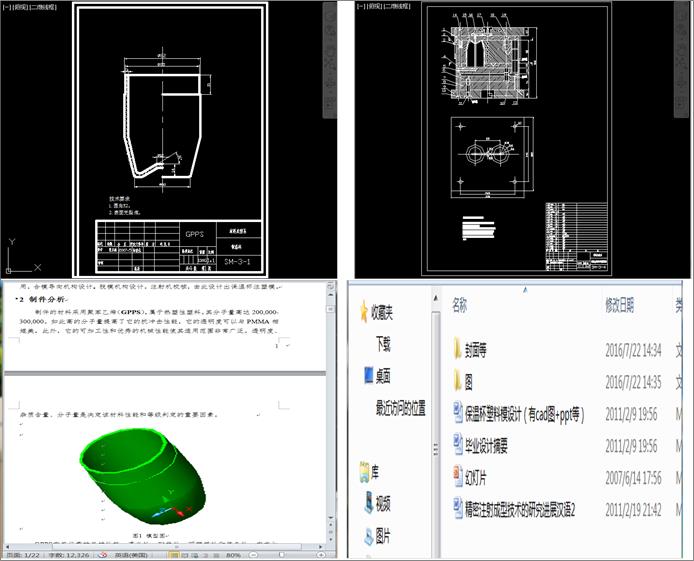Viewport: 694px width, 561px height.
Task: Switch to Print Layout view in Word
Action: coord(174,555)
